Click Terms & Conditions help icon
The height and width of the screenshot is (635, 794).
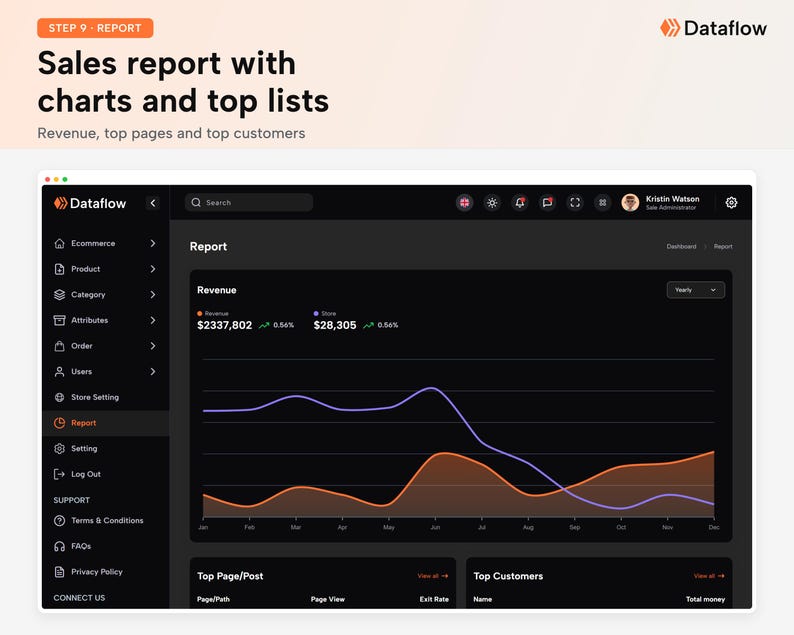pyautogui.click(x=59, y=521)
